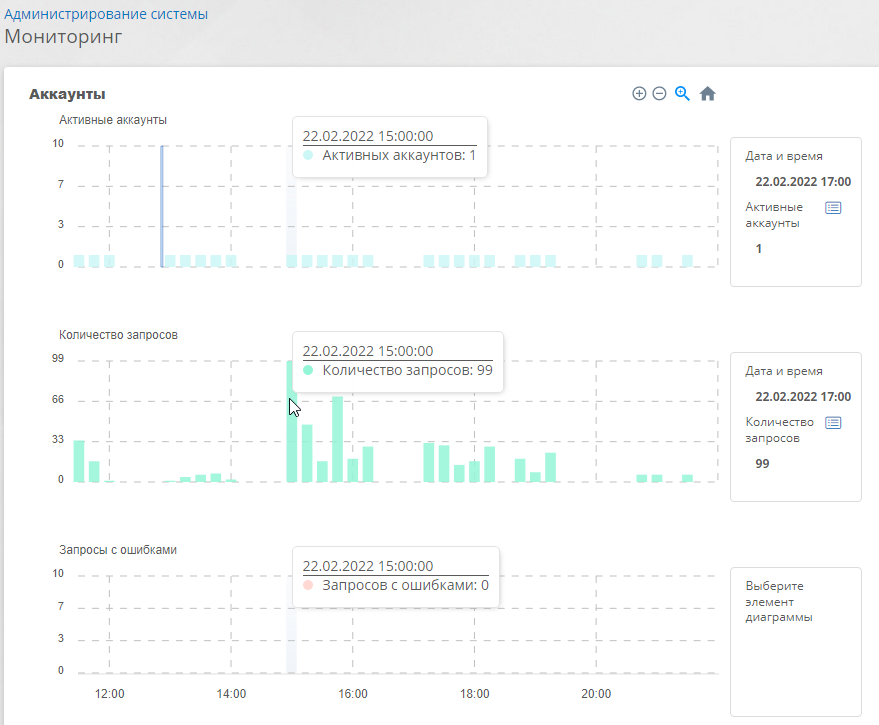
Task: Open the Администрирование системы breadcrumb link
Action: click(x=106, y=14)
